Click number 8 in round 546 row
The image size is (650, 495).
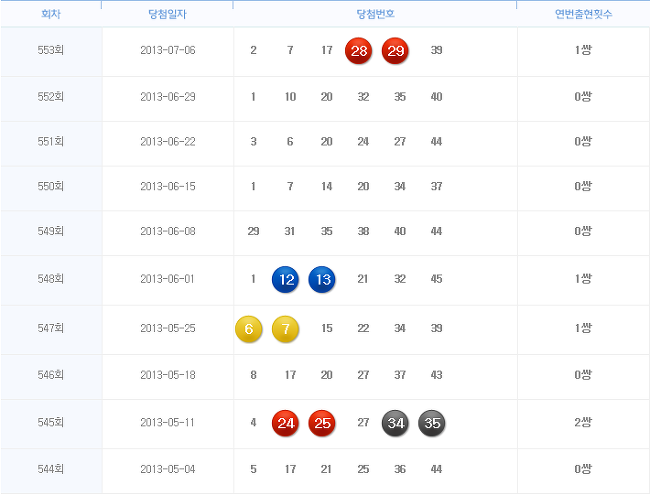click(x=253, y=375)
